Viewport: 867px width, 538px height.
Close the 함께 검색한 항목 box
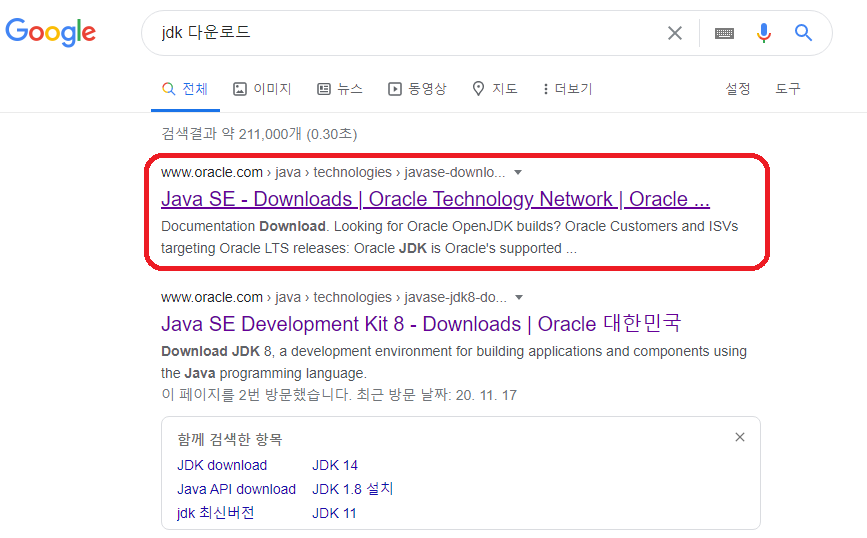pyautogui.click(x=740, y=437)
